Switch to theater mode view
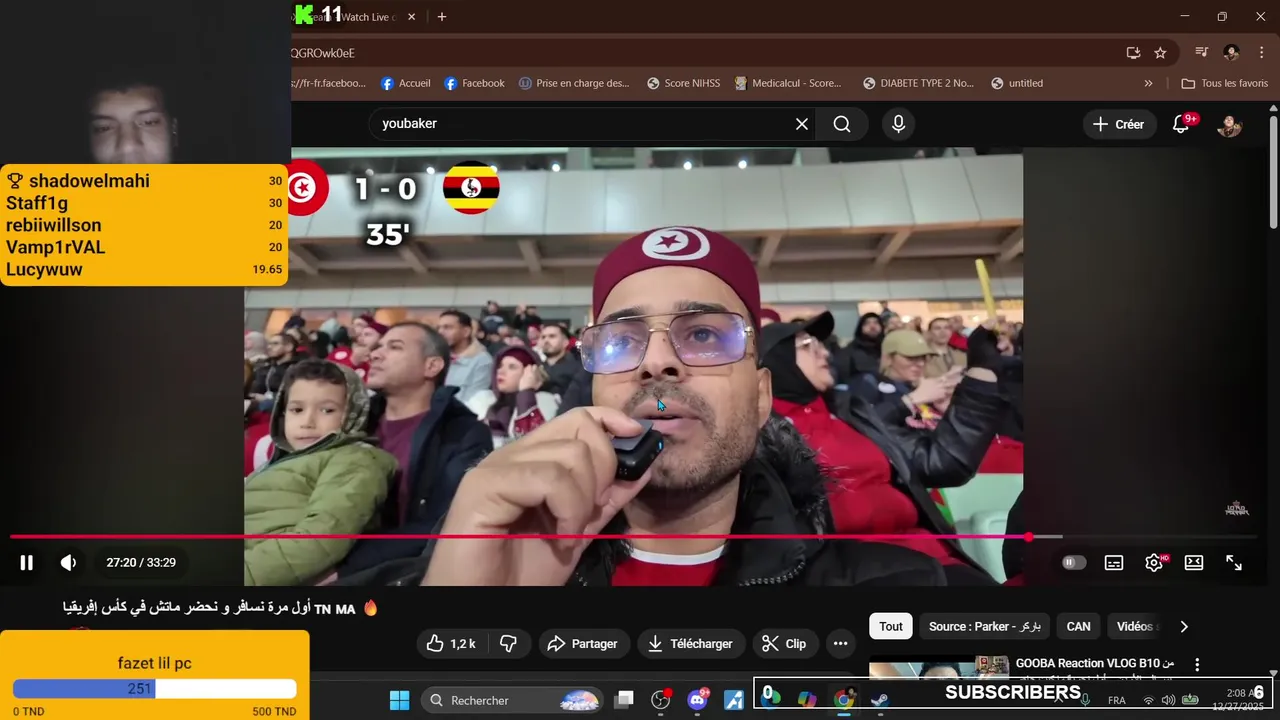The width and height of the screenshot is (1280, 720). click(x=1194, y=563)
